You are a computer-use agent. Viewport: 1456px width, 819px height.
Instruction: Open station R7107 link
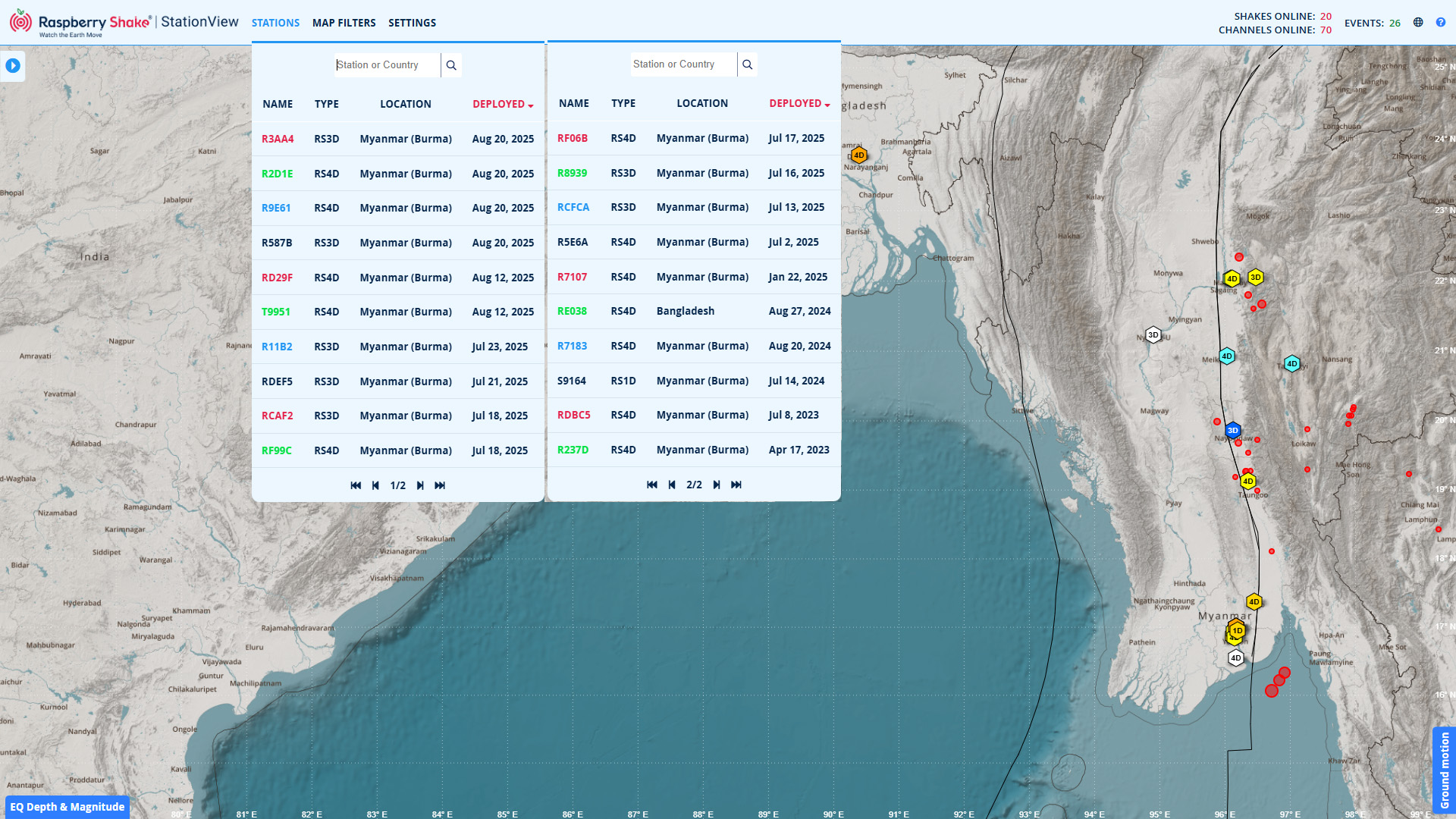pos(572,278)
